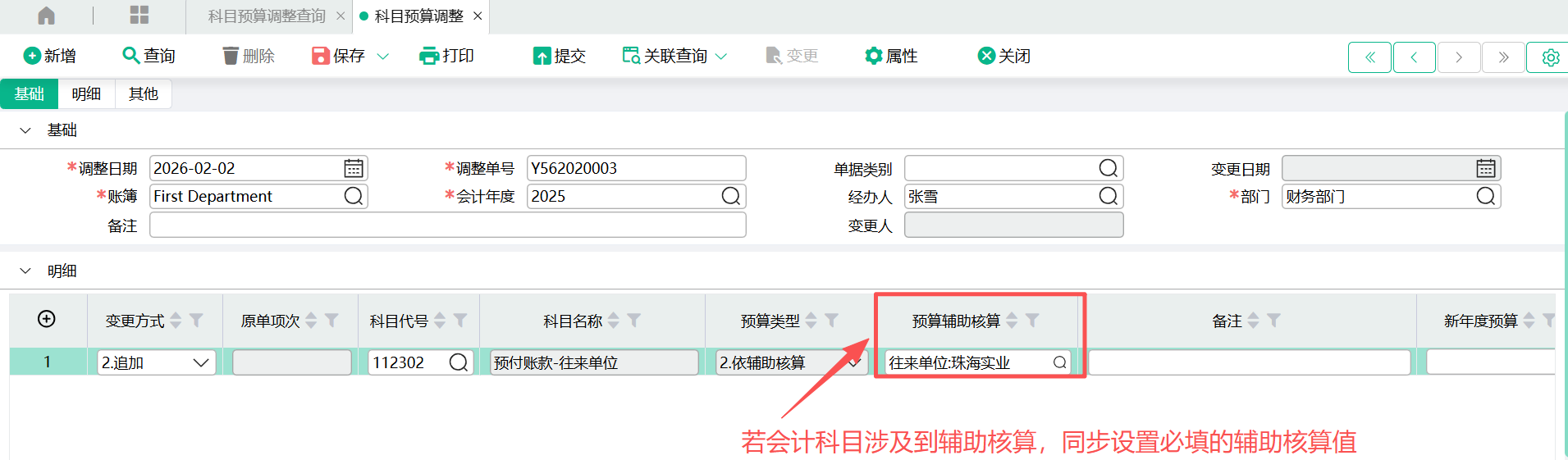Screen dimensions: 1568x460
Task: Submit the document with 提交
Action: coord(560,56)
